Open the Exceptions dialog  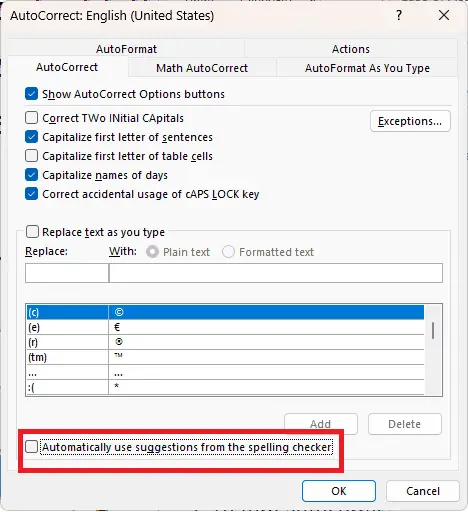[410, 121]
